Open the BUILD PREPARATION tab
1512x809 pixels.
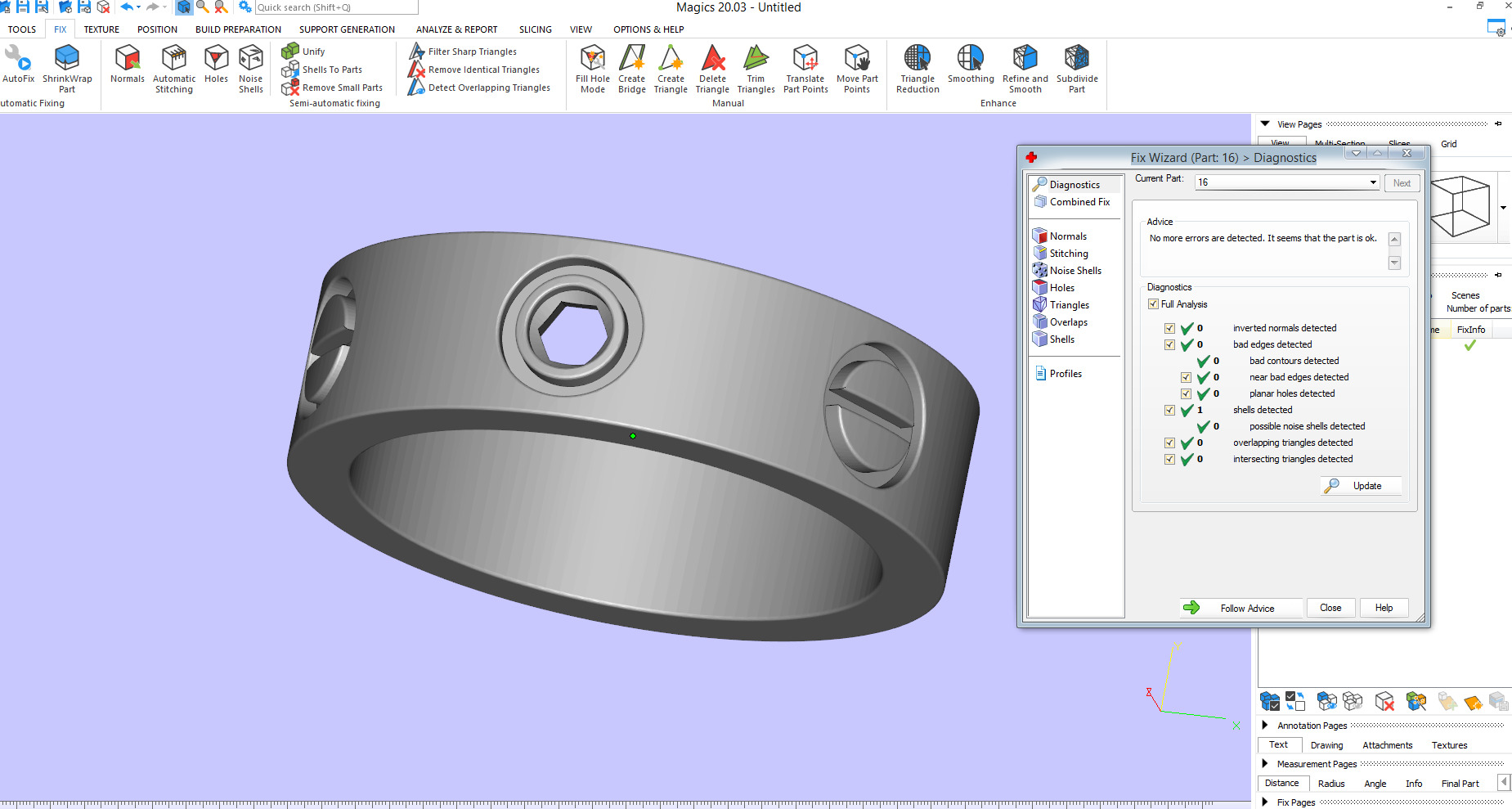click(238, 29)
